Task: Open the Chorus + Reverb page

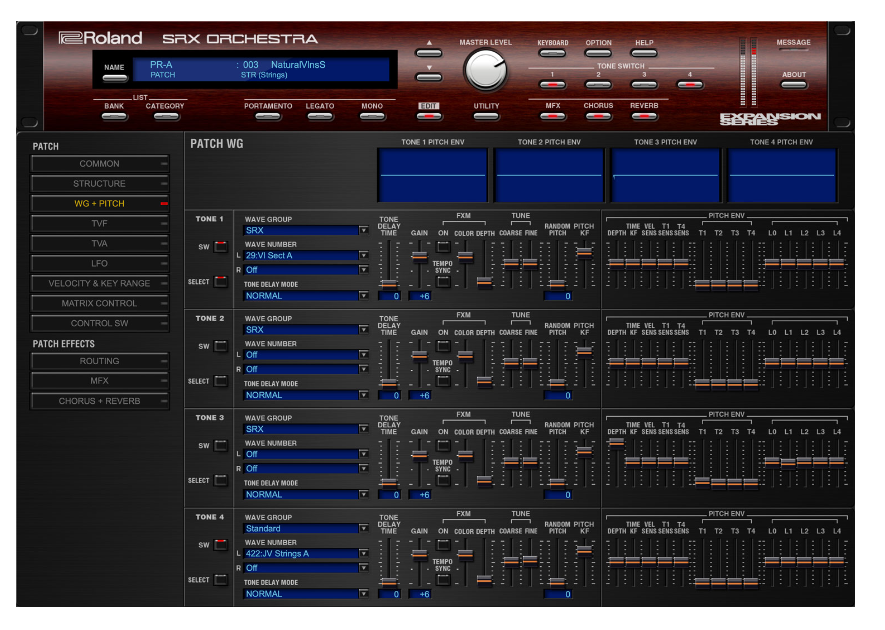Action: (x=100, y=401)
